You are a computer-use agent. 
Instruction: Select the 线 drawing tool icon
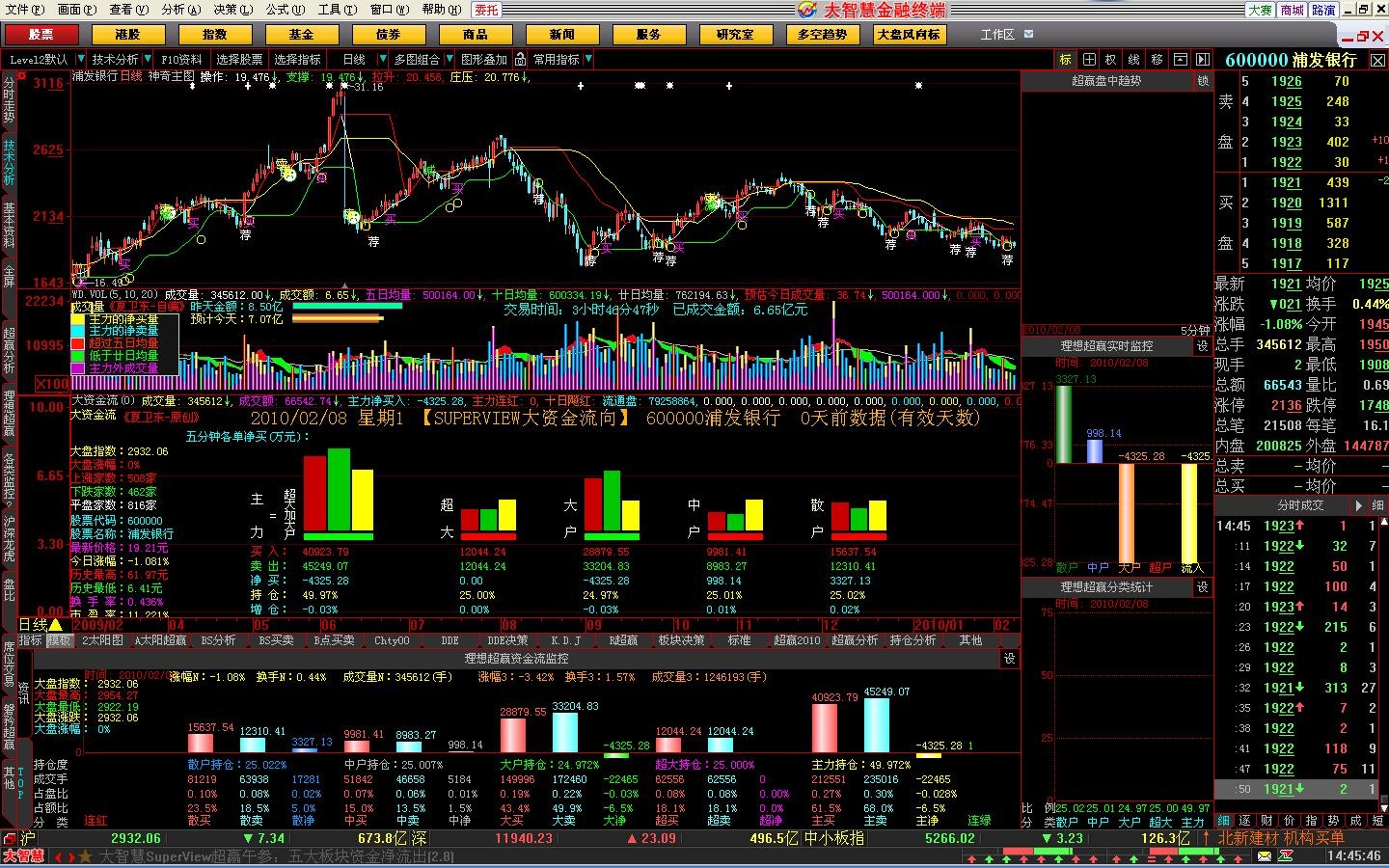pyautogui.click(x=1134, y=60)
